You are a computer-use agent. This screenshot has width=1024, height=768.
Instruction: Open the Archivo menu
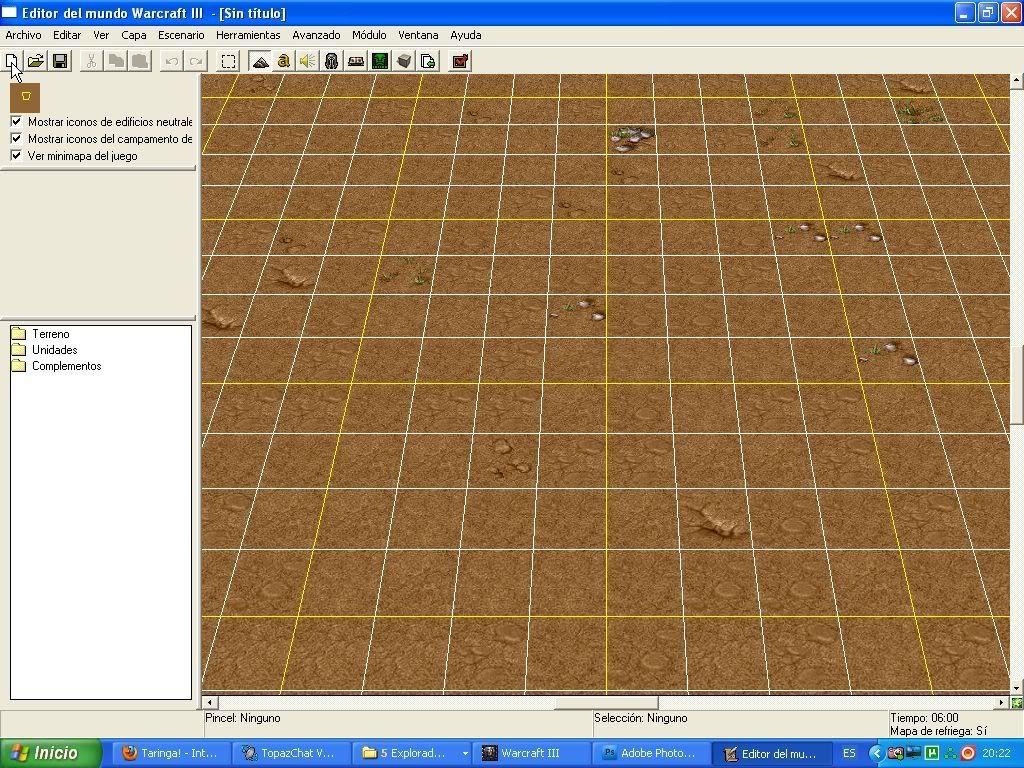click(24, 35)
